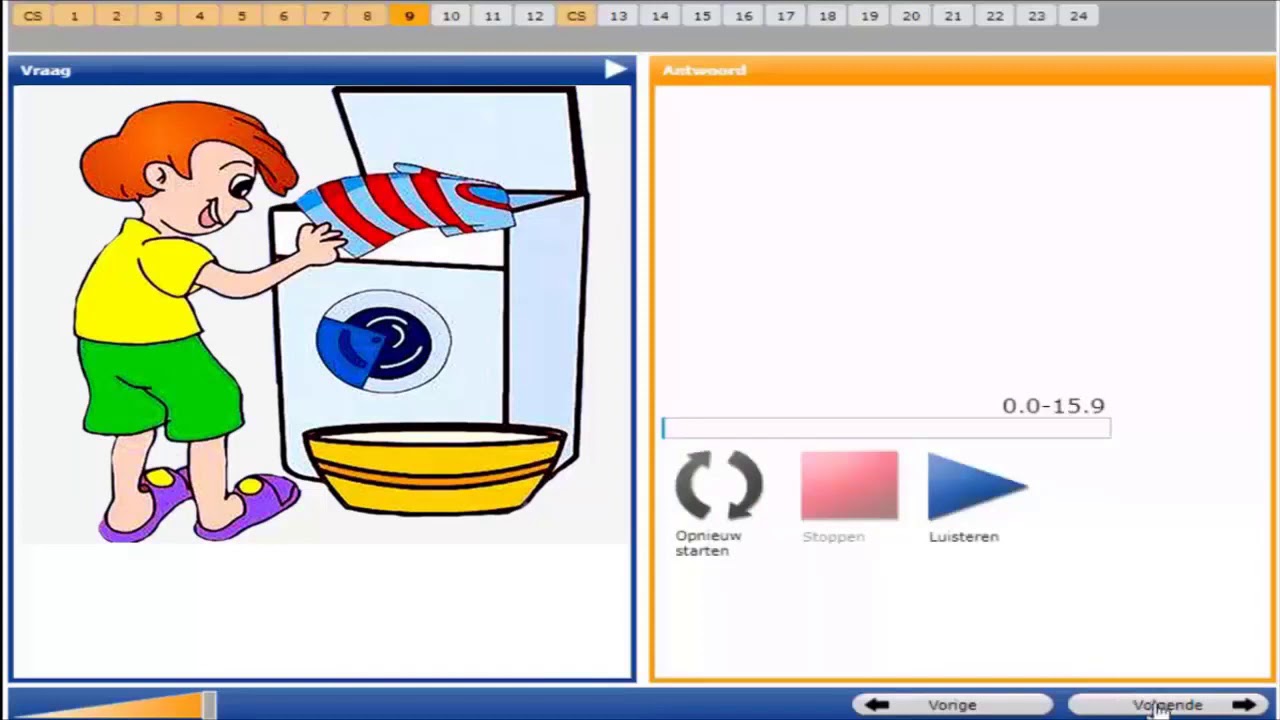
Task: Switch to question tab 7
Action: pos(326,16)
